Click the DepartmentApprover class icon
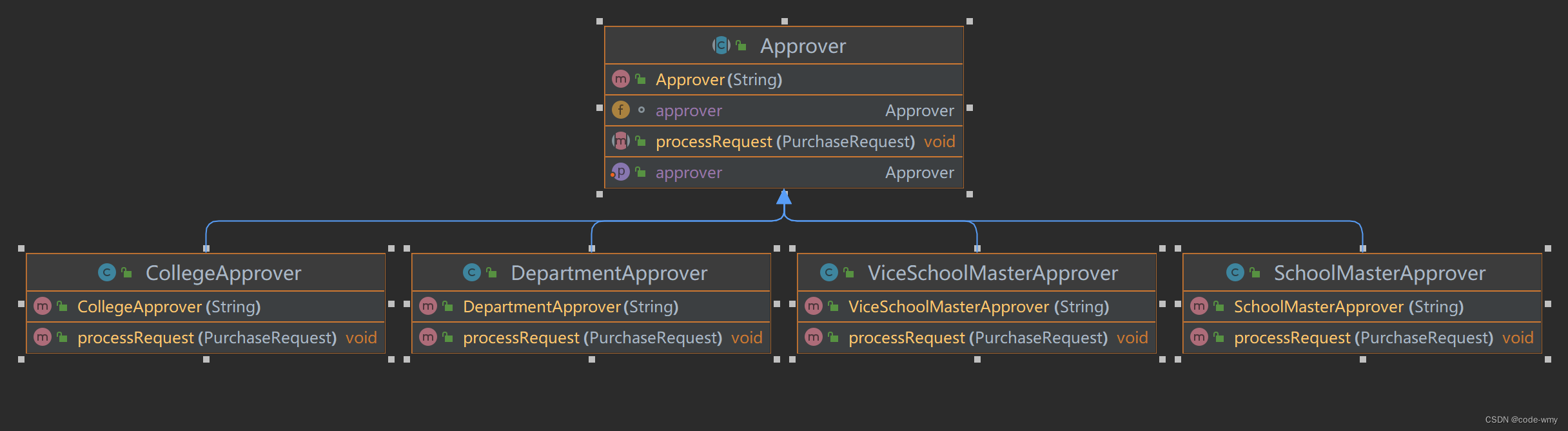 coord(472,272)
